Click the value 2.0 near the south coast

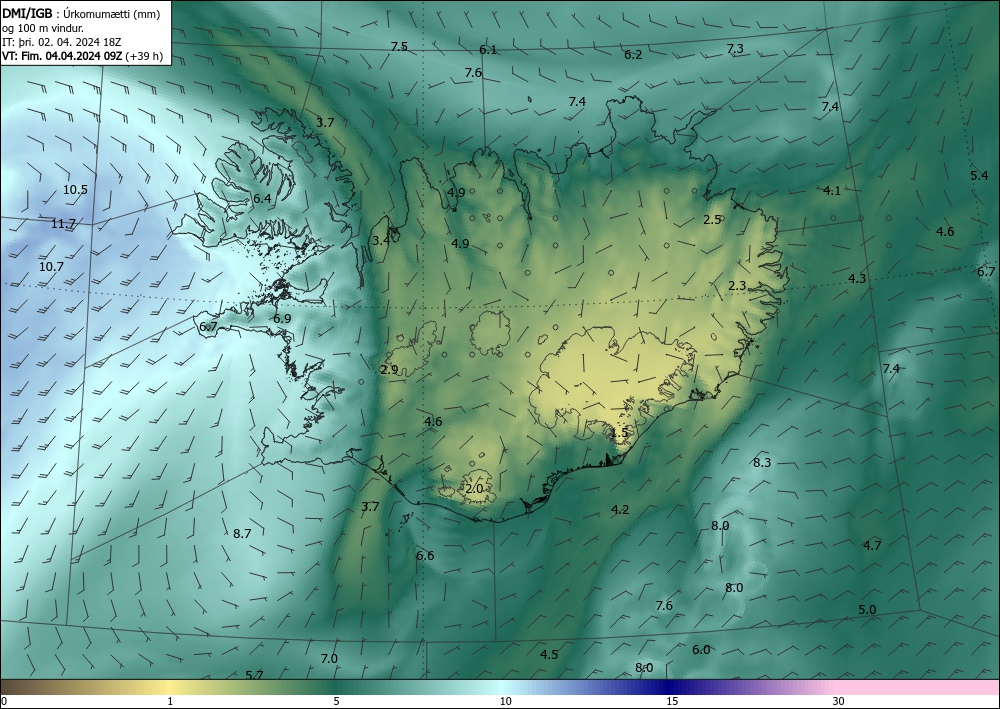tap(474, 489)
